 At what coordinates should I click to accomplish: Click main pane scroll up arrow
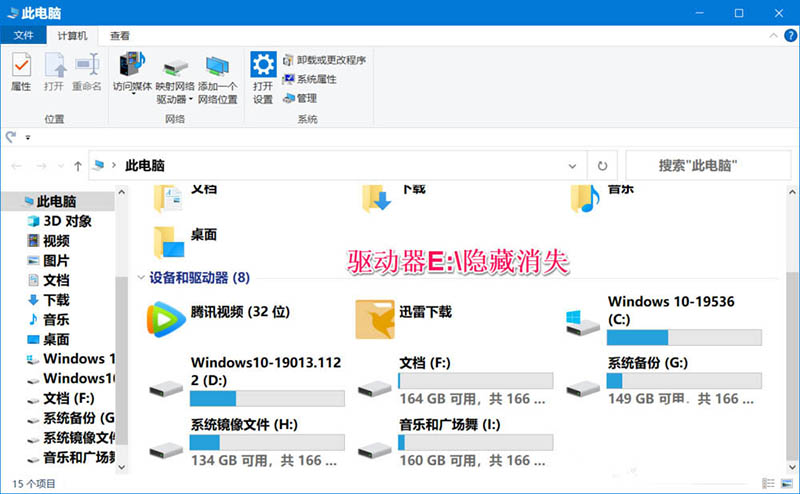click(792, 192)
